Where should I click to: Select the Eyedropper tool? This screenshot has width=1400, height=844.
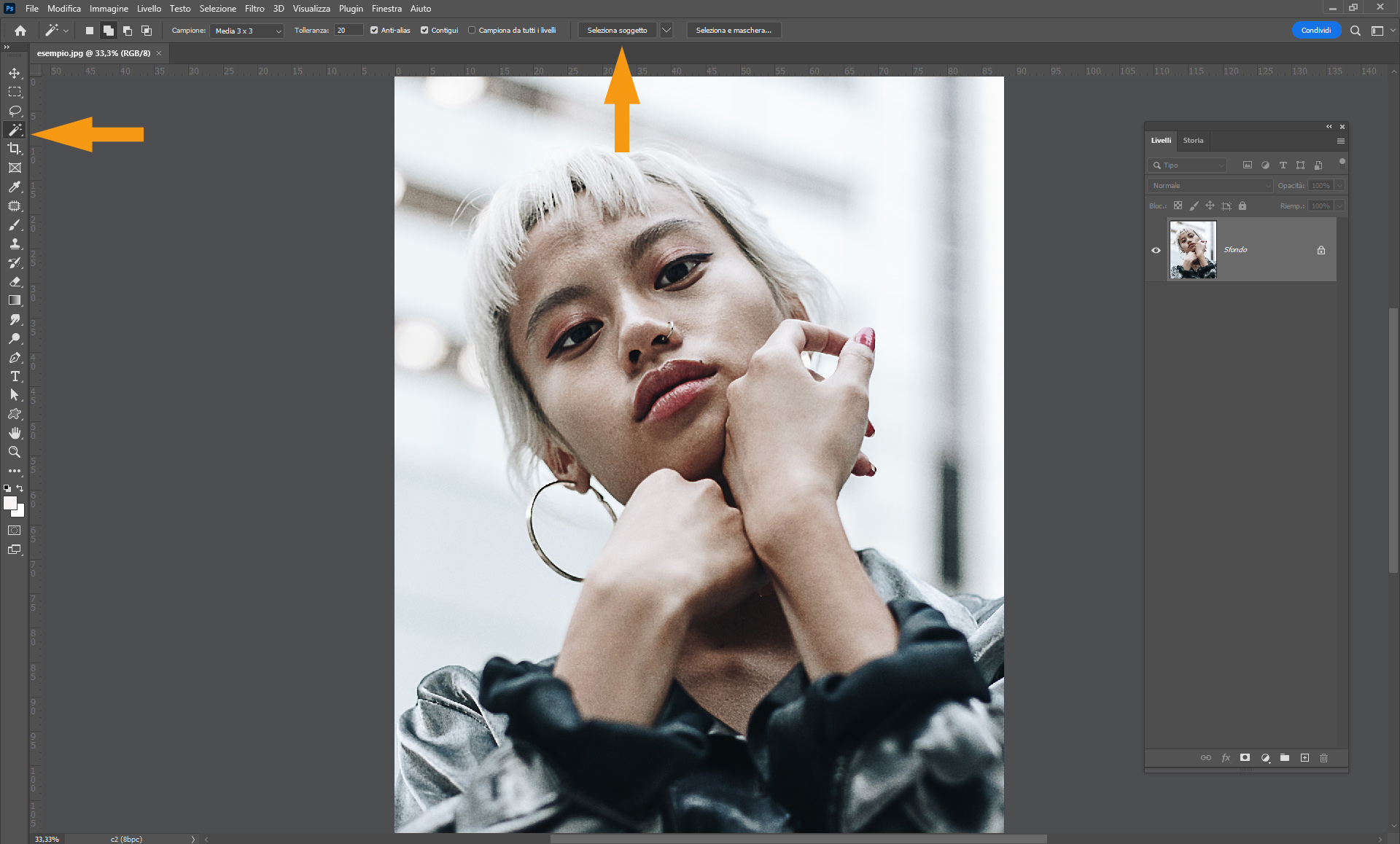pos(15,187)
